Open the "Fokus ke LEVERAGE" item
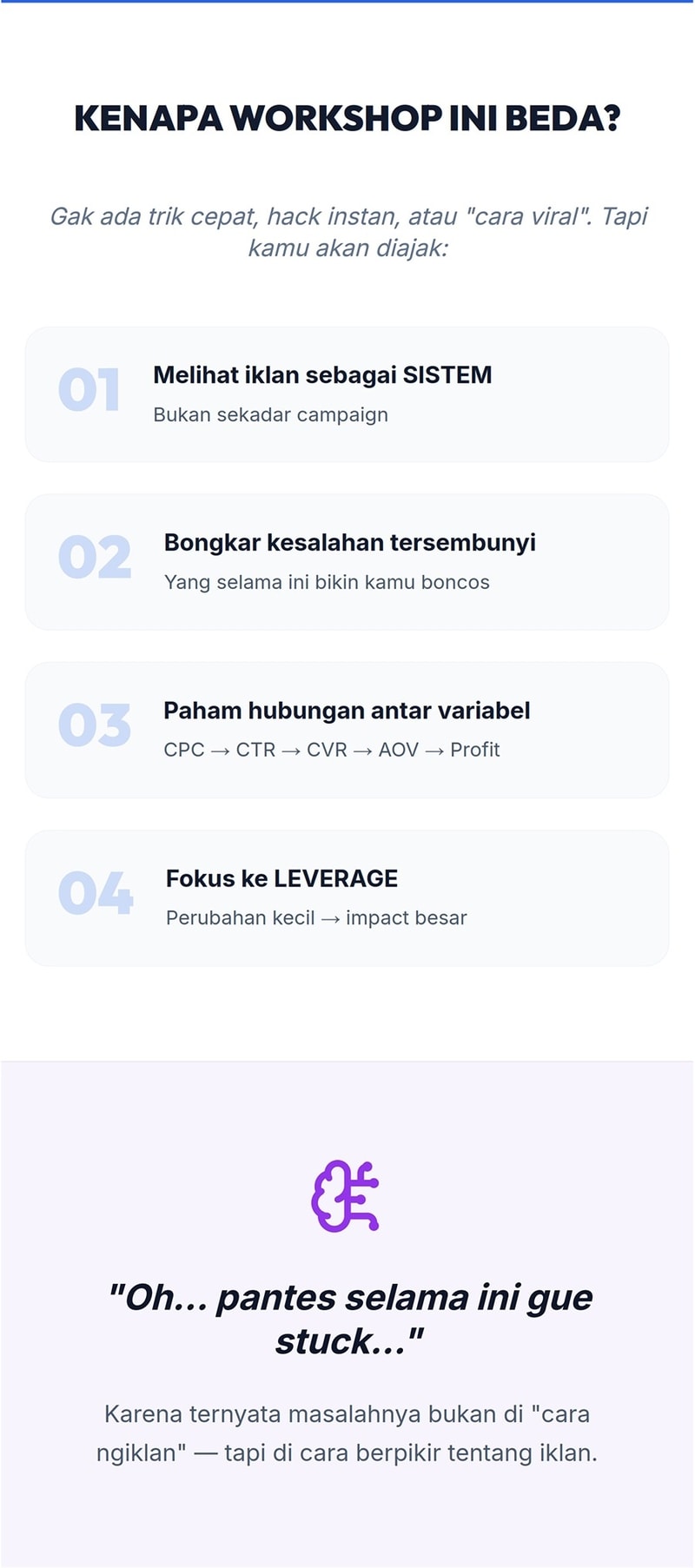 281,878
